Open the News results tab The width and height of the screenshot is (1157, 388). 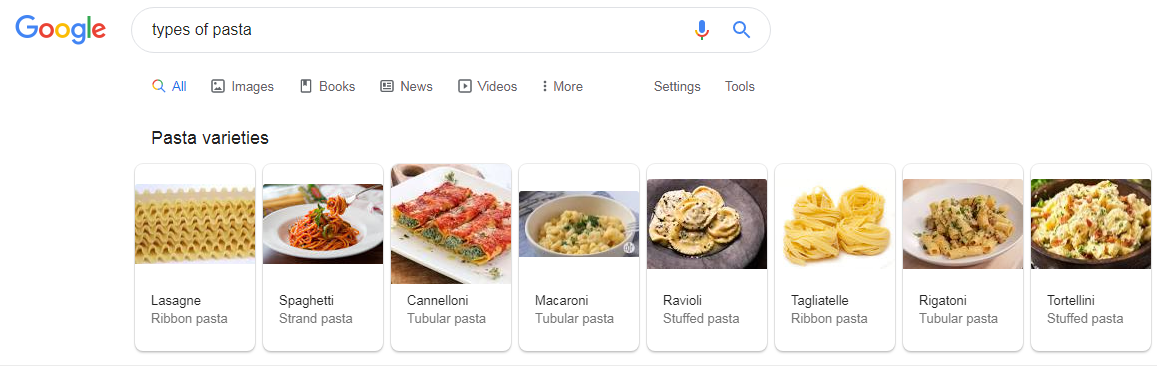(x=406, y=86)
